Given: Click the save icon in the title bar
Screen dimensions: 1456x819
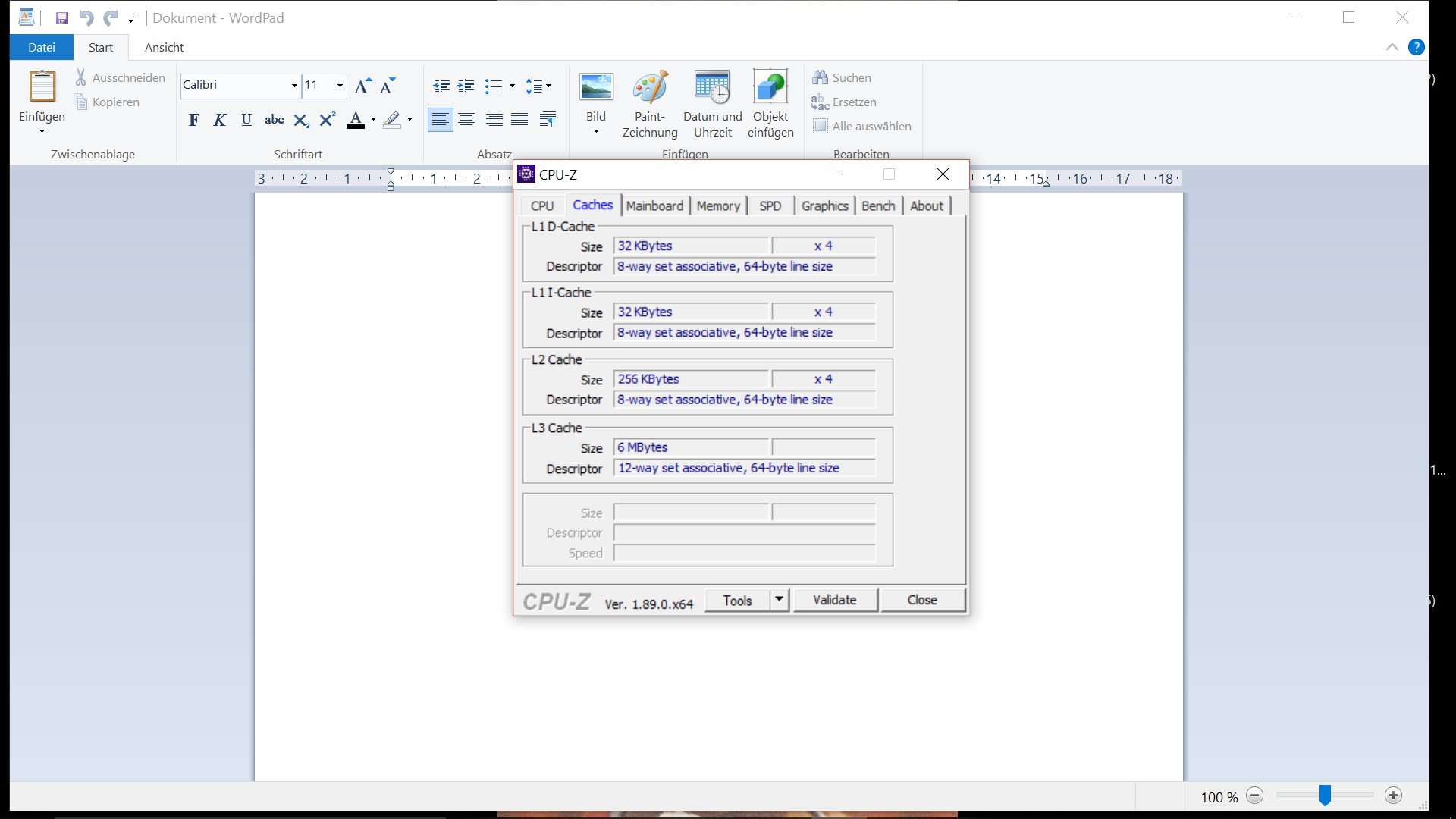Looking at the screenshot, I should (62, 18).
